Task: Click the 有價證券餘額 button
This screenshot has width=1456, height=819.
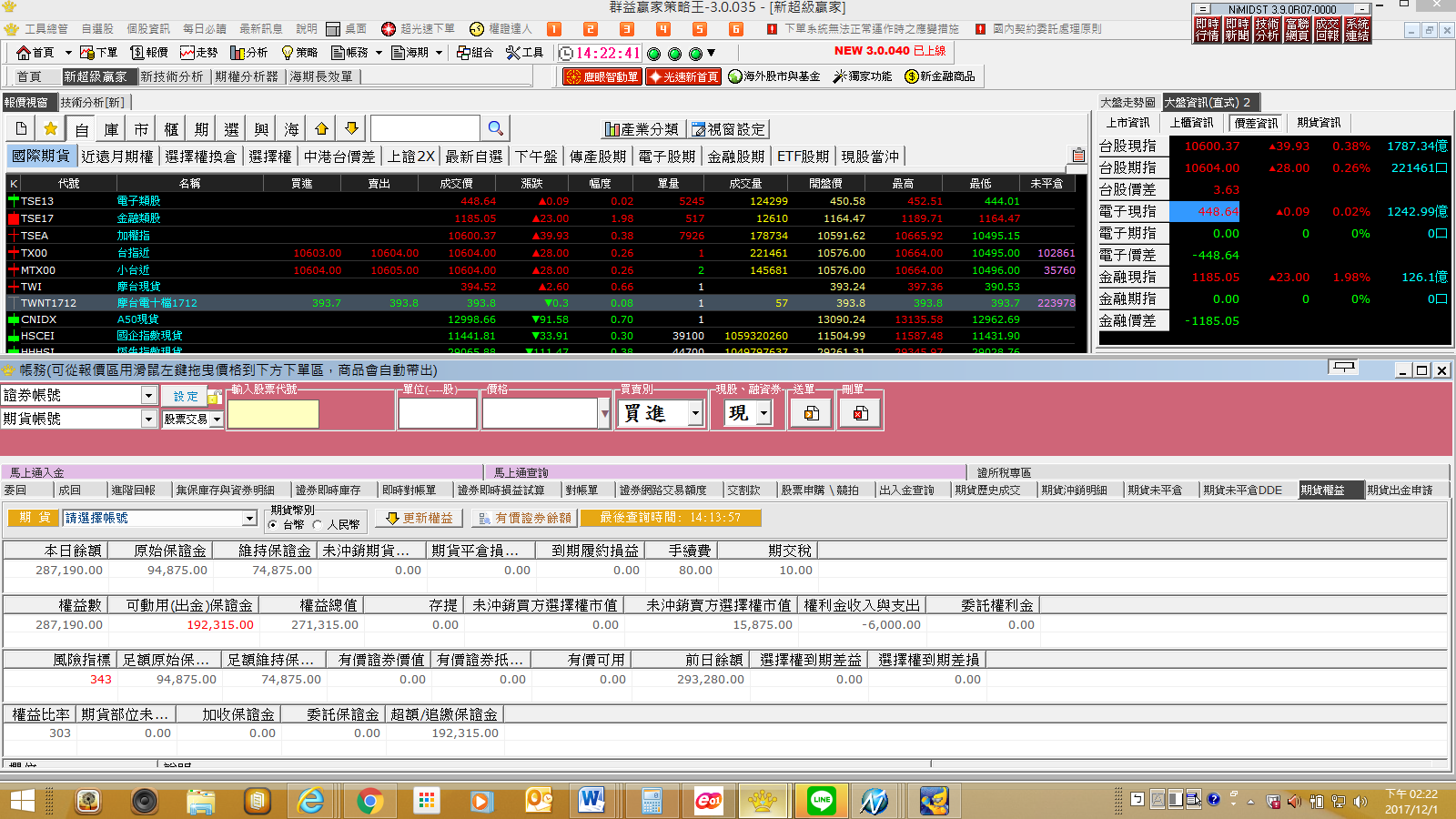Action: 524,518
